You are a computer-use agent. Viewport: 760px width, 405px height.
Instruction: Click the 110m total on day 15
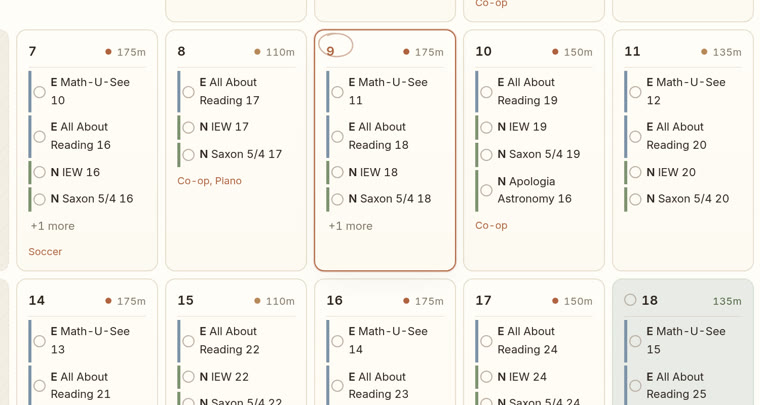280,301
